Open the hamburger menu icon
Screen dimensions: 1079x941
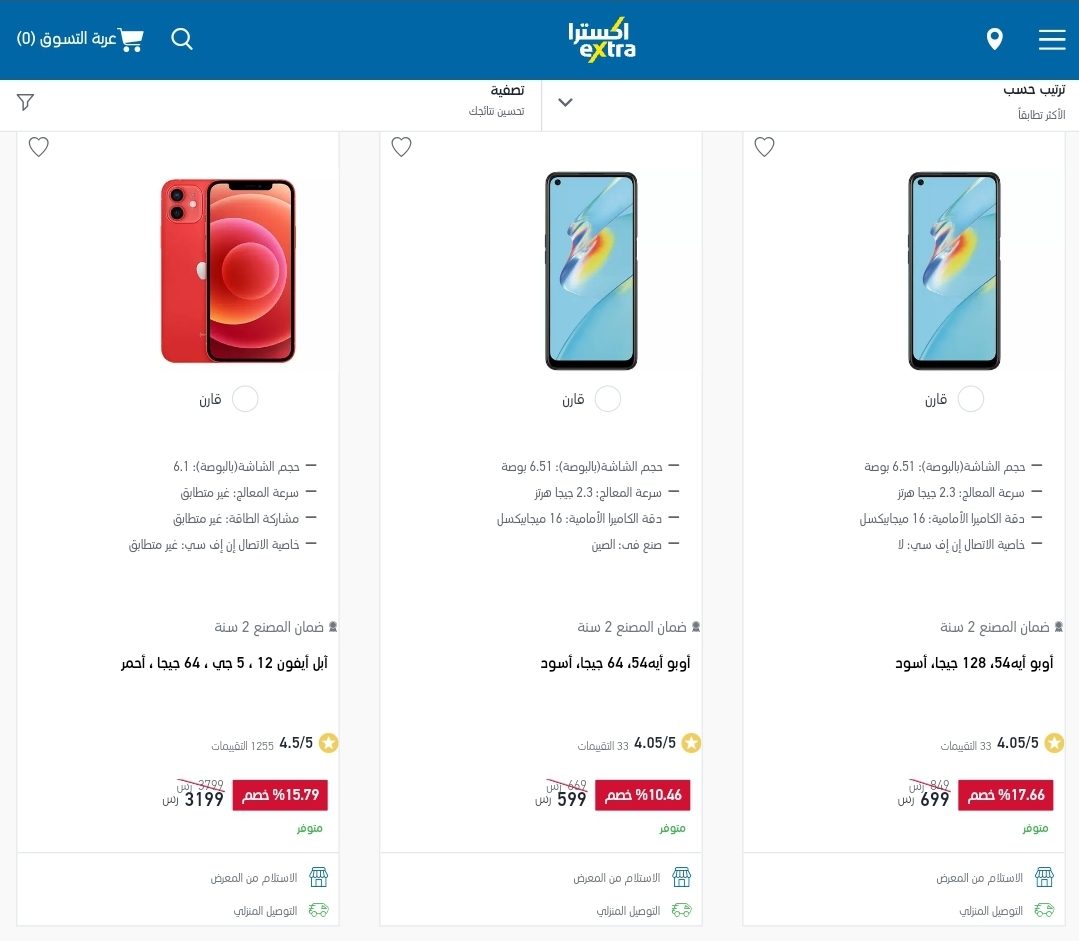(x=1051, y=39)
